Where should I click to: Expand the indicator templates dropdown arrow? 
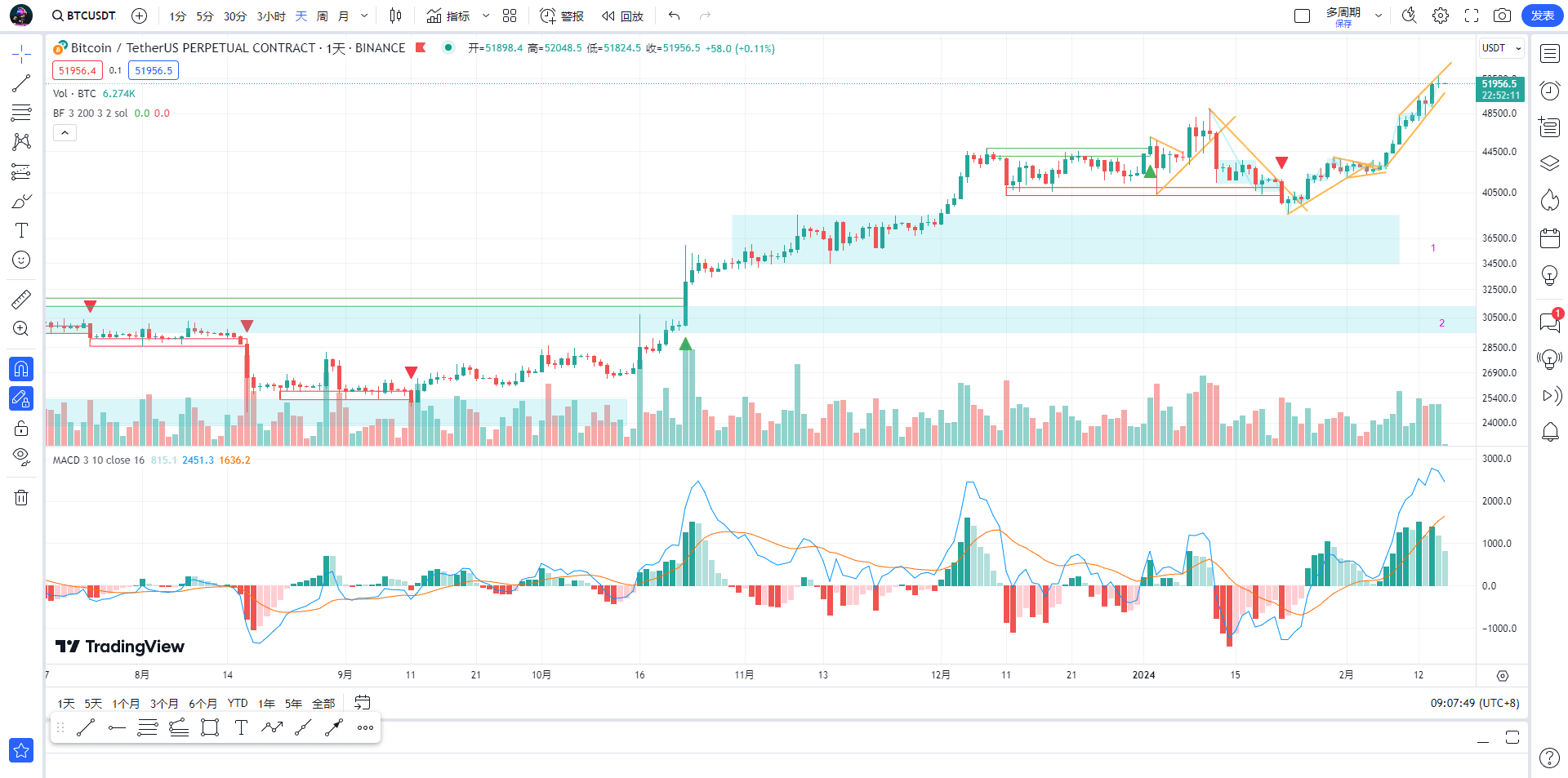(486, 16)
